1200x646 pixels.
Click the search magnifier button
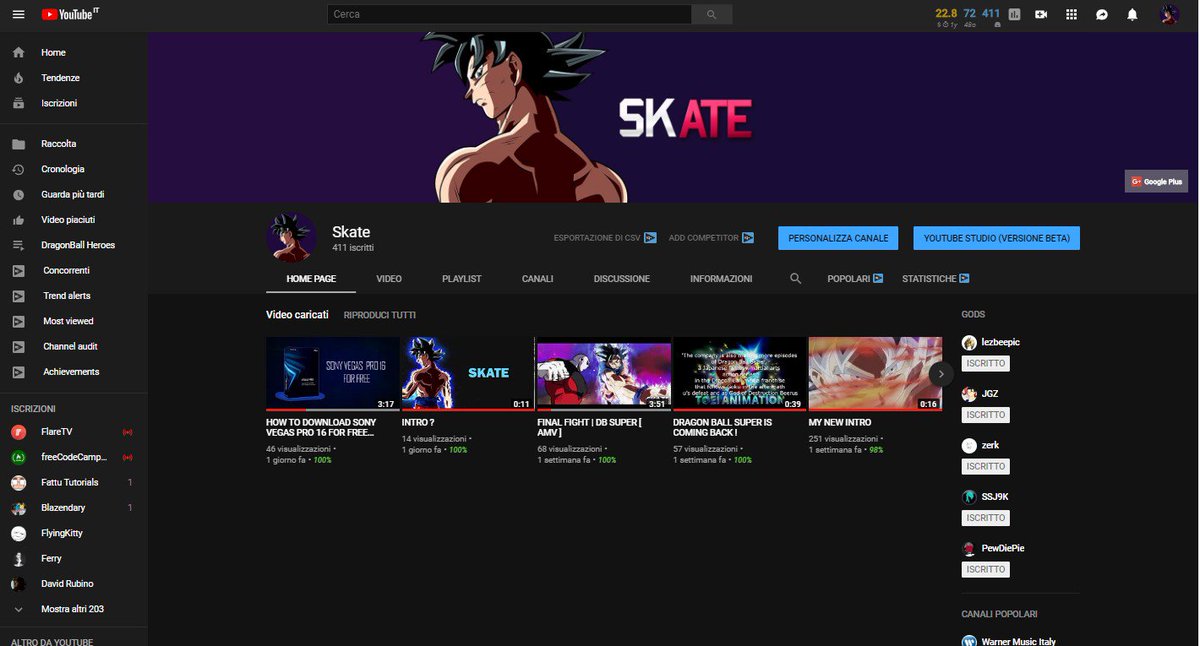pyautogui.click(x=712, y=14)
